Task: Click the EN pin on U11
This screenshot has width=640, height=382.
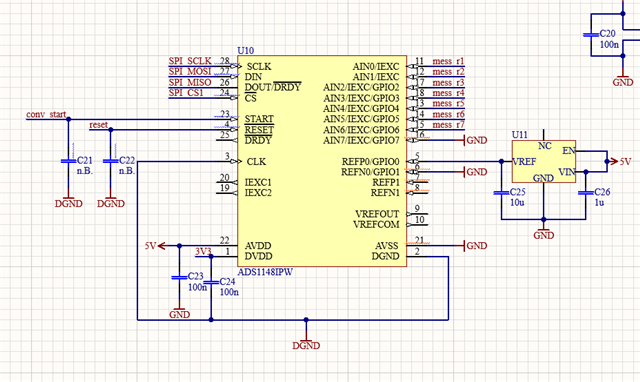Action: [x=569, y=151]
